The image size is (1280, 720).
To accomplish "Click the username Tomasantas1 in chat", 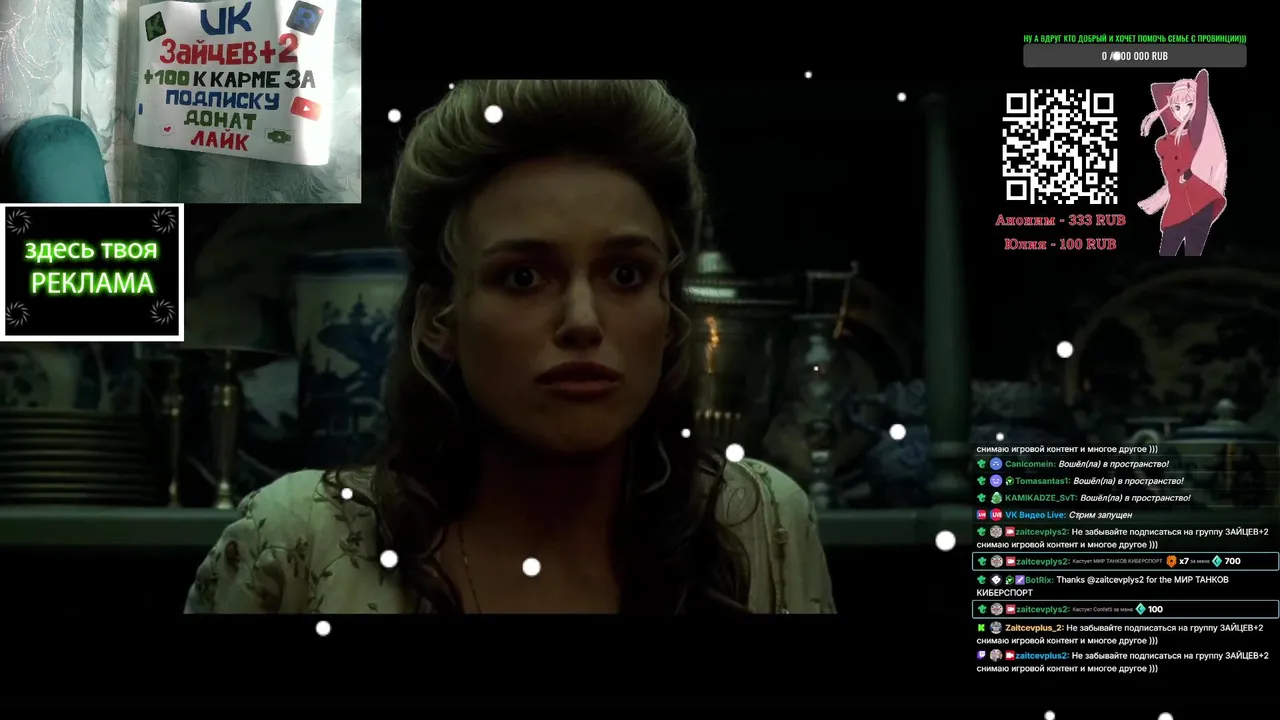I will click(1042, 481).
